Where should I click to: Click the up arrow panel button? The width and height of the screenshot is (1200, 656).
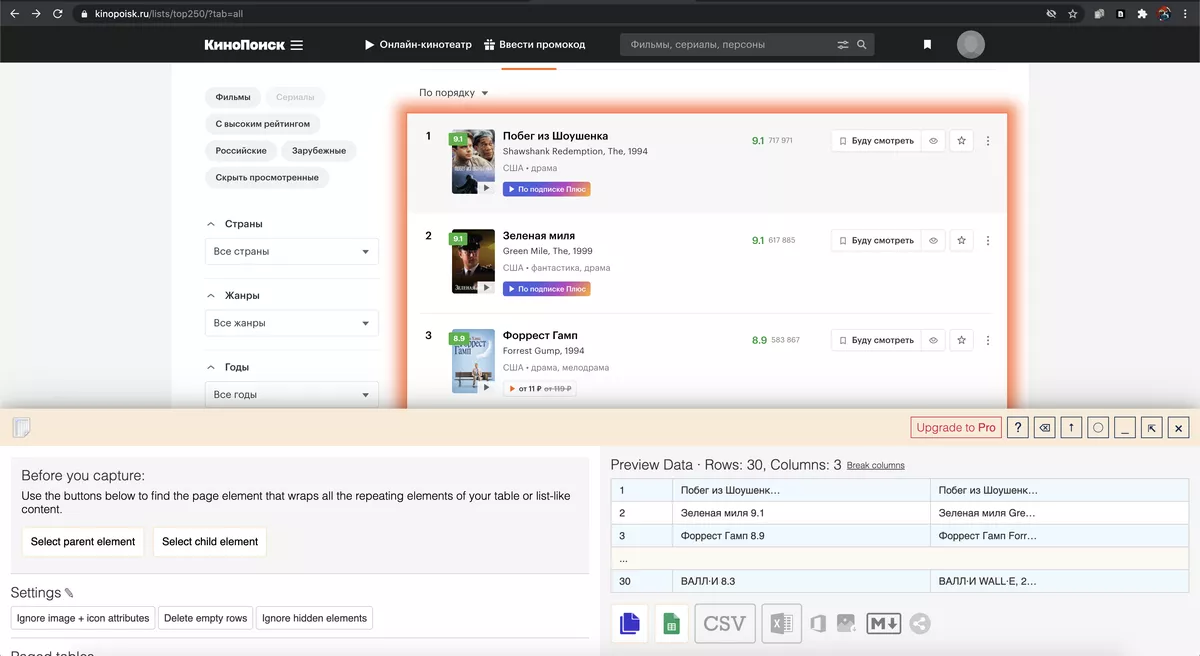(x=1071, y=427)
